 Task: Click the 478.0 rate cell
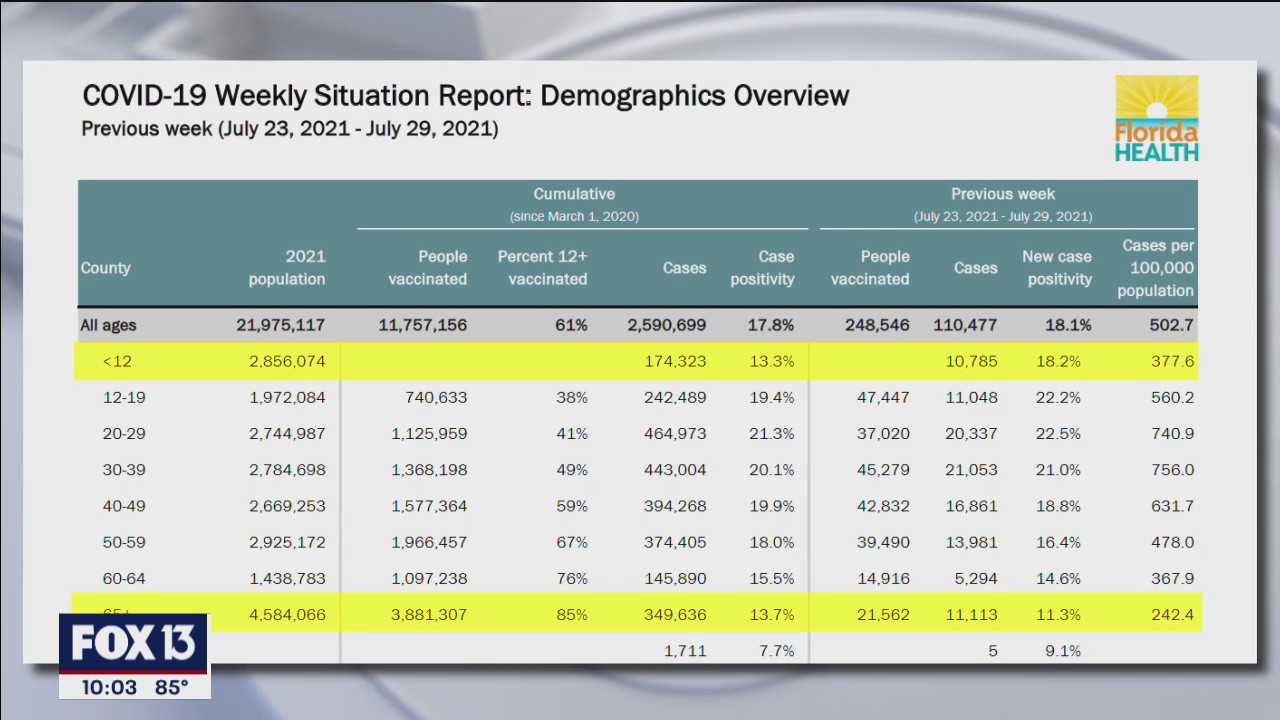tap(1172, 542)
